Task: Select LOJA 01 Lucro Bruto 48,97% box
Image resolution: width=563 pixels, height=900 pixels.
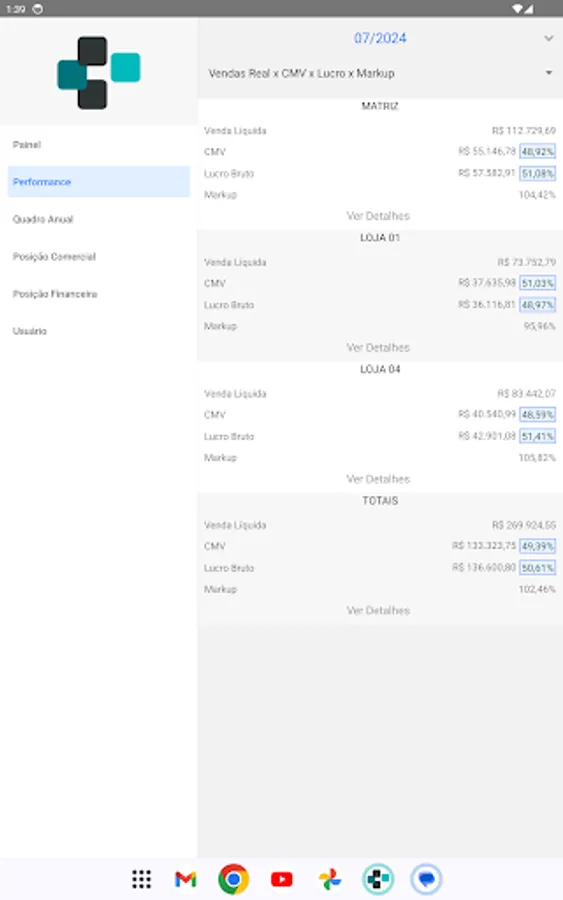Action: click(538, 305)
